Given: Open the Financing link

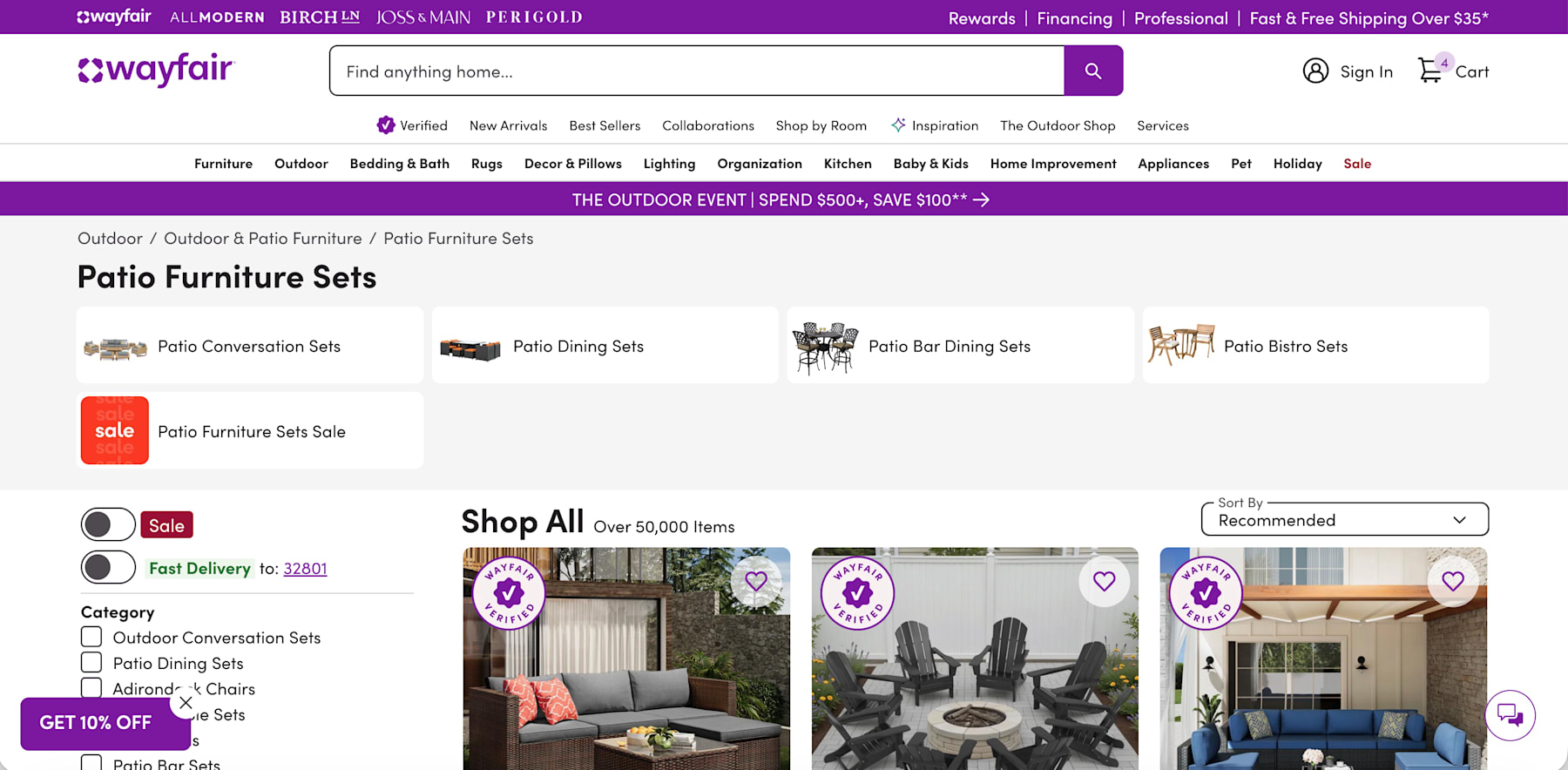Looking at the screenshot, I should pyautogui.click(x=1074, y=18).
